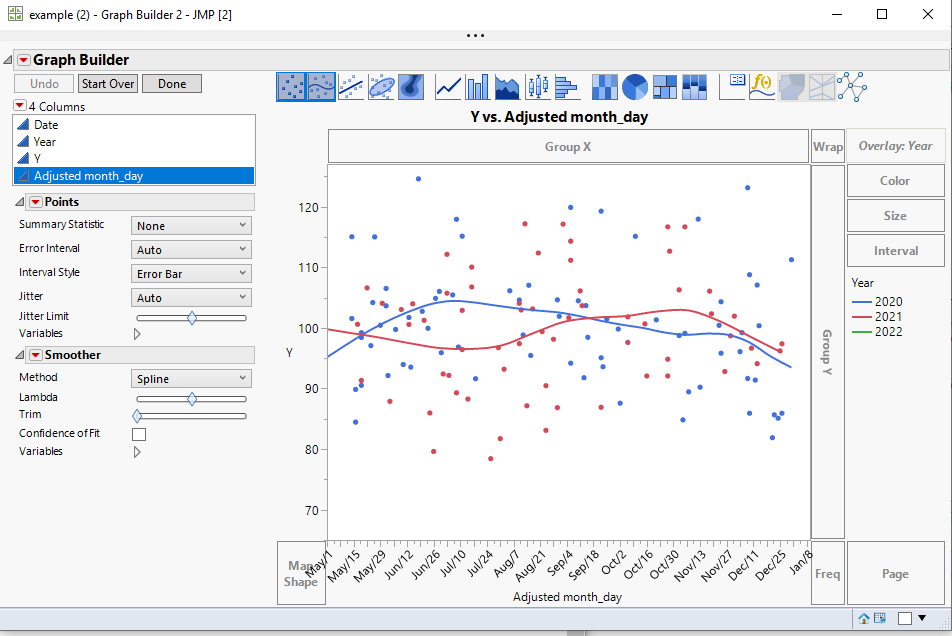
Task: Open the smoother Method dropdown
Action: pos(191,379)
